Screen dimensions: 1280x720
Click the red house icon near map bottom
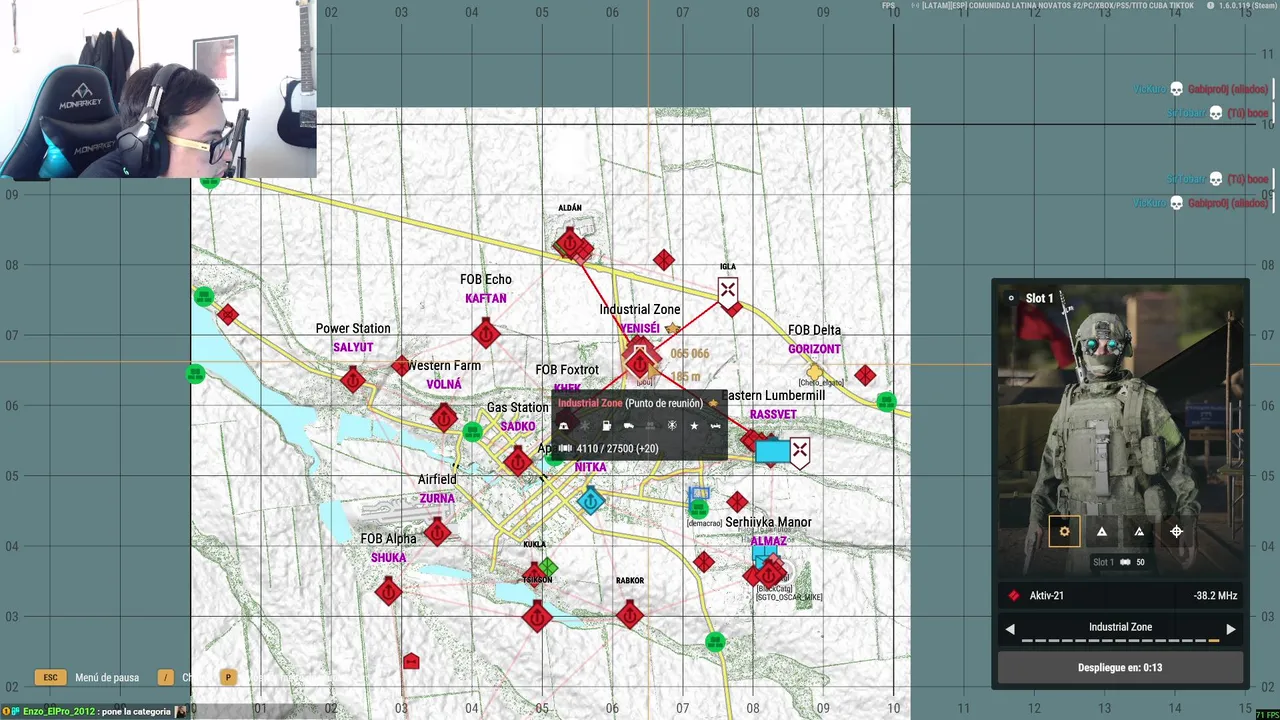click(410, 661)
